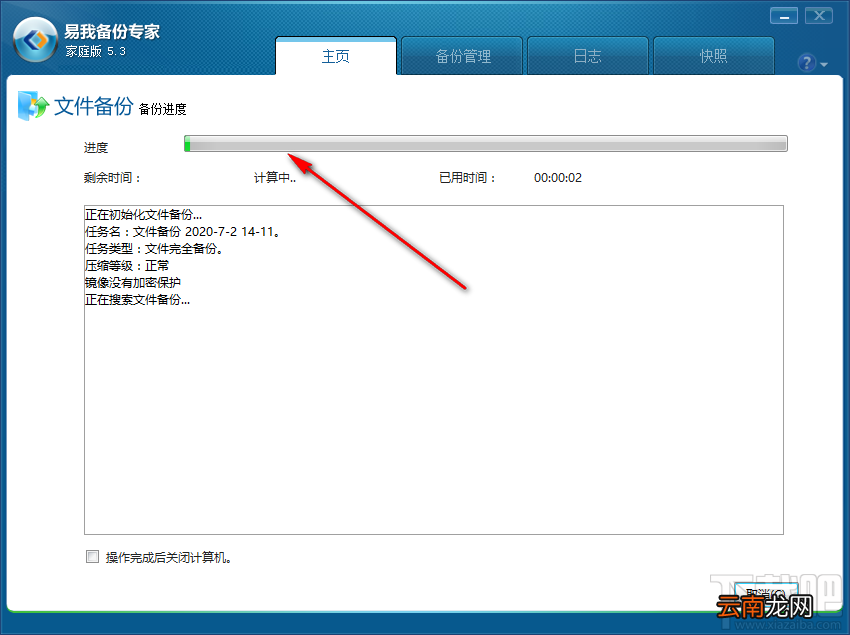Click the backup progress bar
Viewport: 850px width, 635px height.
coord(486,144)
